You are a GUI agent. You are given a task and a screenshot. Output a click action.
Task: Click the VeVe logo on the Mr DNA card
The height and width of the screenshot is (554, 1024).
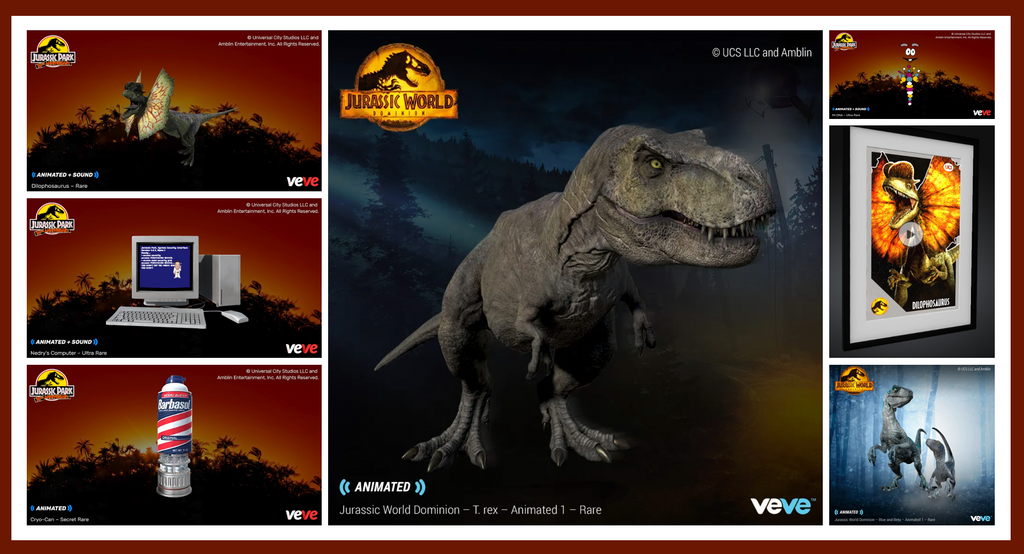[982, 113]
